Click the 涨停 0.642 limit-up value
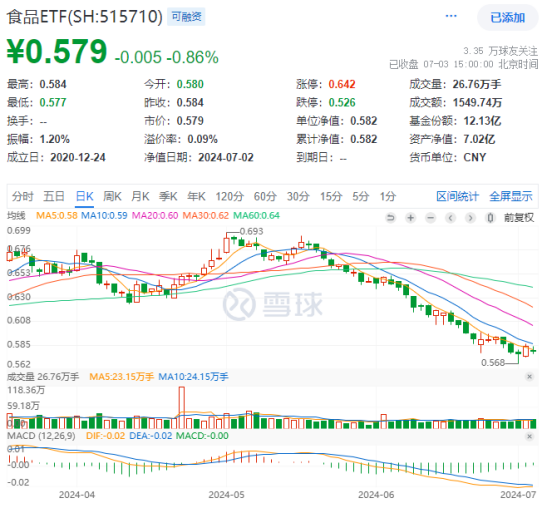 pos(342,84)
